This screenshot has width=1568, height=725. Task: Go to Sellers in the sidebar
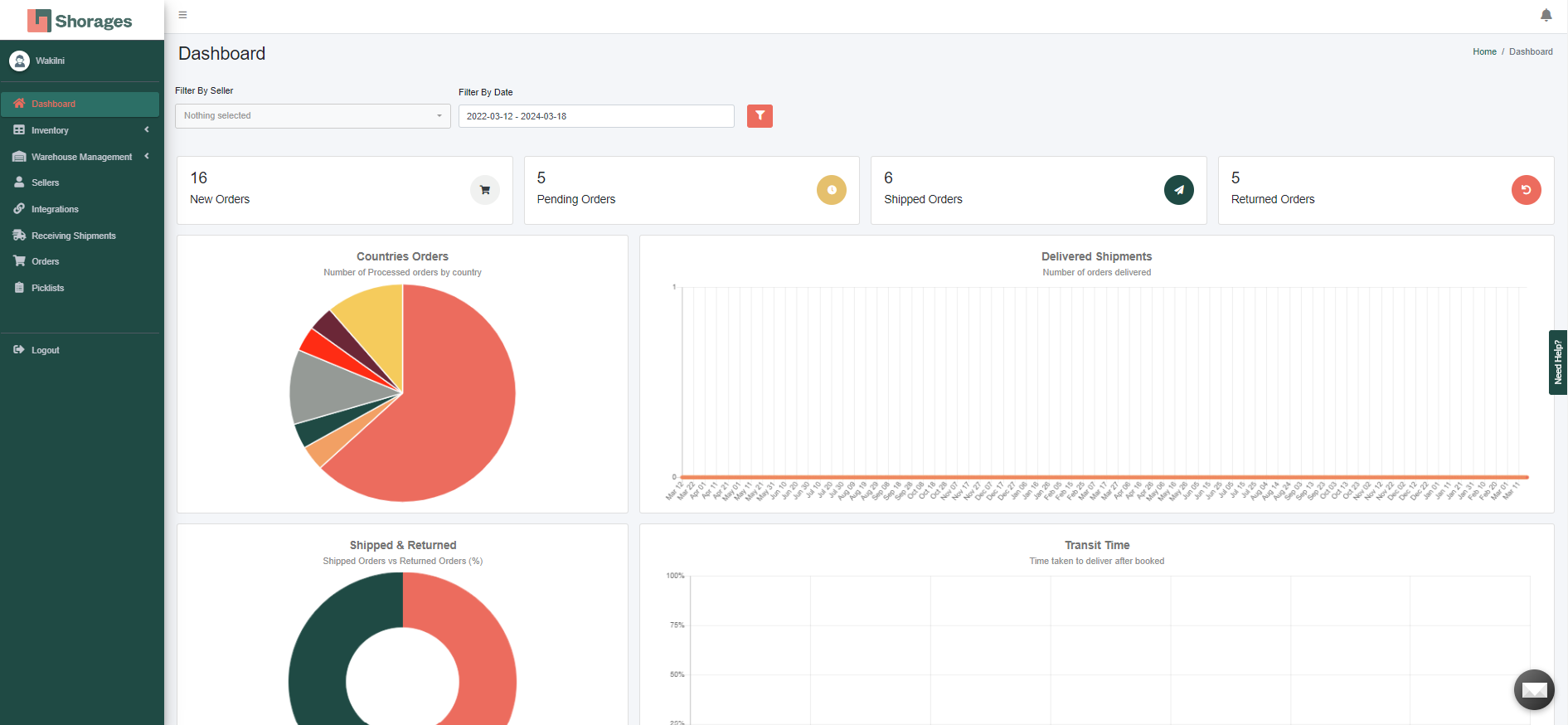[46, 182]
